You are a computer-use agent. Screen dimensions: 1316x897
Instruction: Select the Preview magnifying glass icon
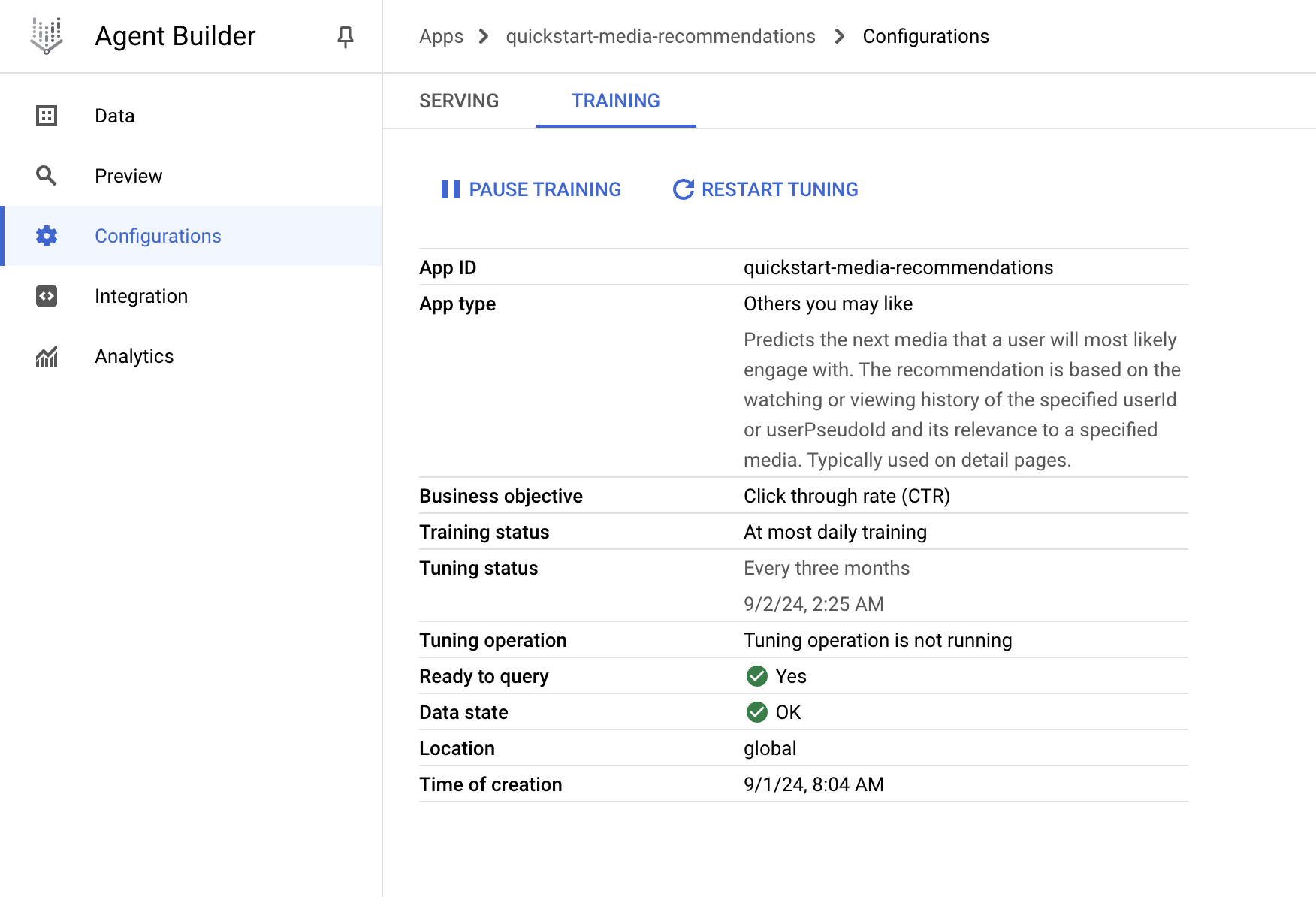pyautogui.click(x=46, y=175)
